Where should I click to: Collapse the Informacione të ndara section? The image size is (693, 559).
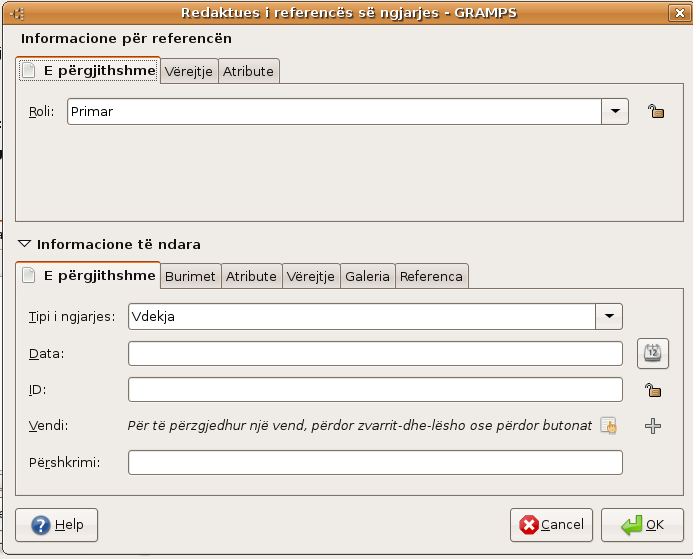24,244
